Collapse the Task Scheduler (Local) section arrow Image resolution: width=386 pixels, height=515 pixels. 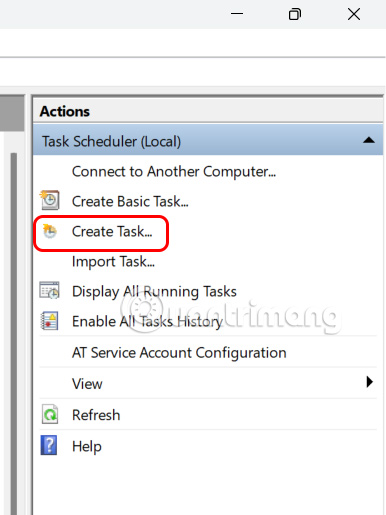point(369,140)
